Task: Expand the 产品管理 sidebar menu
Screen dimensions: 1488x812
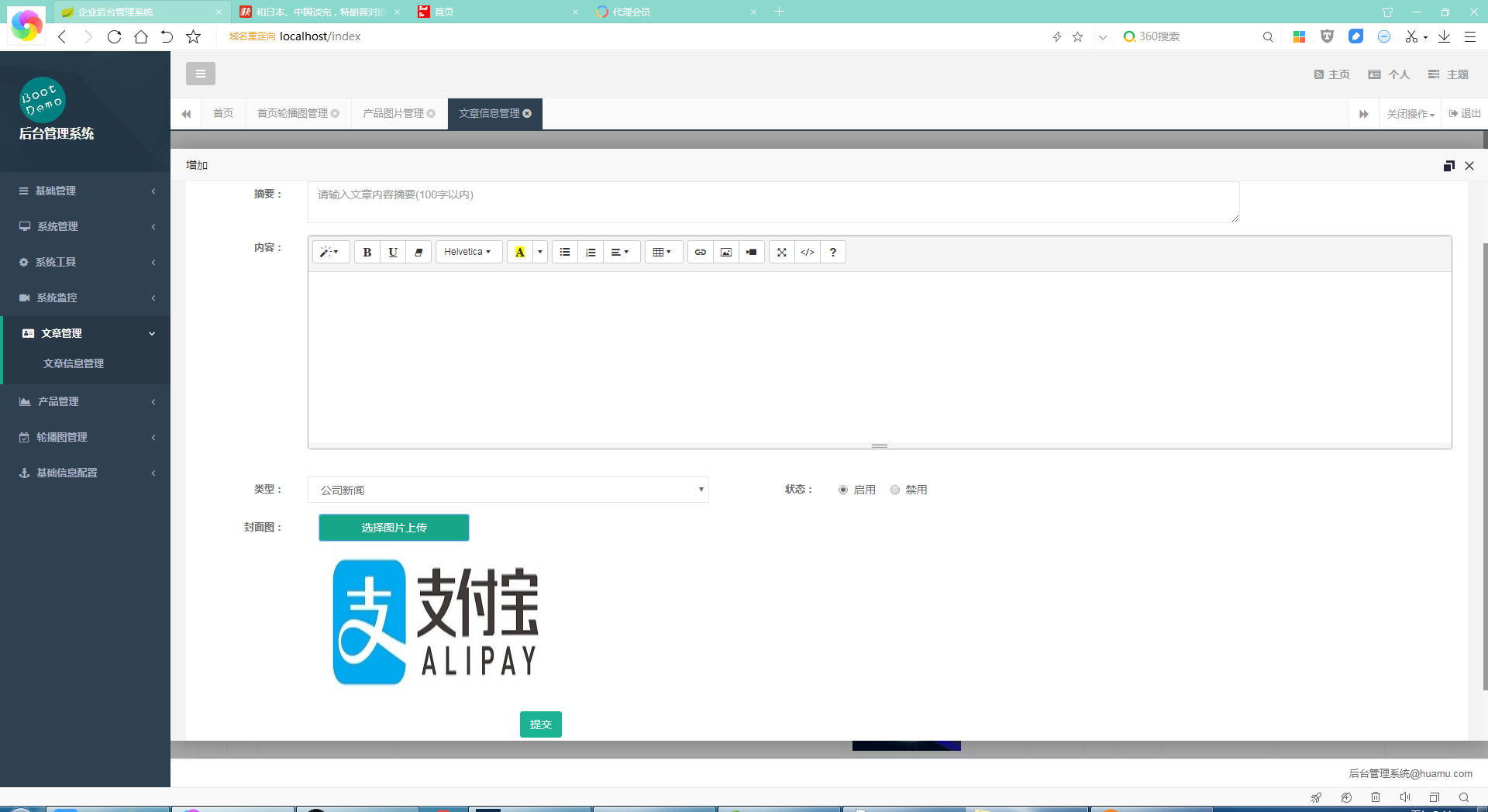Action: coord(85,401)
